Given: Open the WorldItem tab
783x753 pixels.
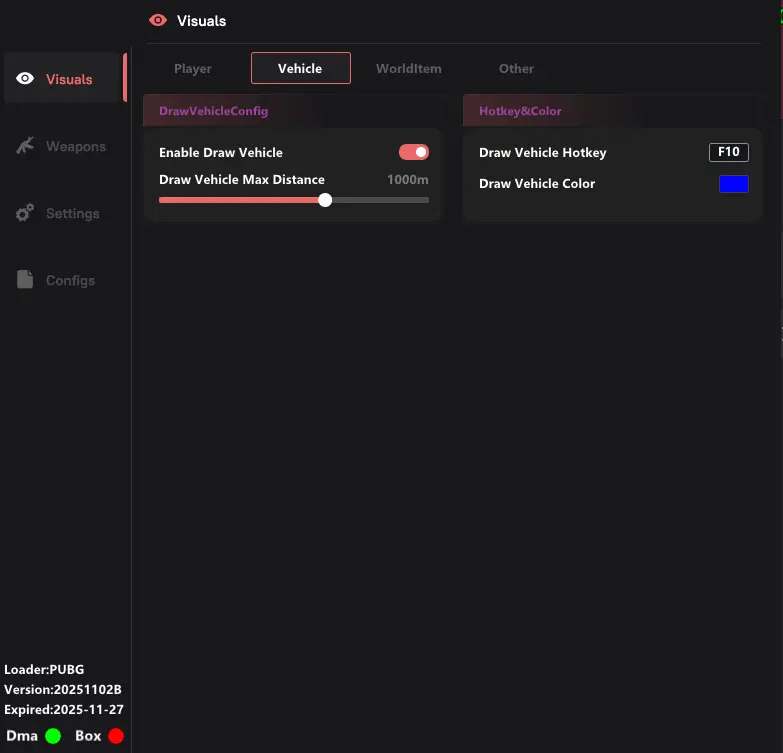Looking at the screenshot, I should point(408,68).
